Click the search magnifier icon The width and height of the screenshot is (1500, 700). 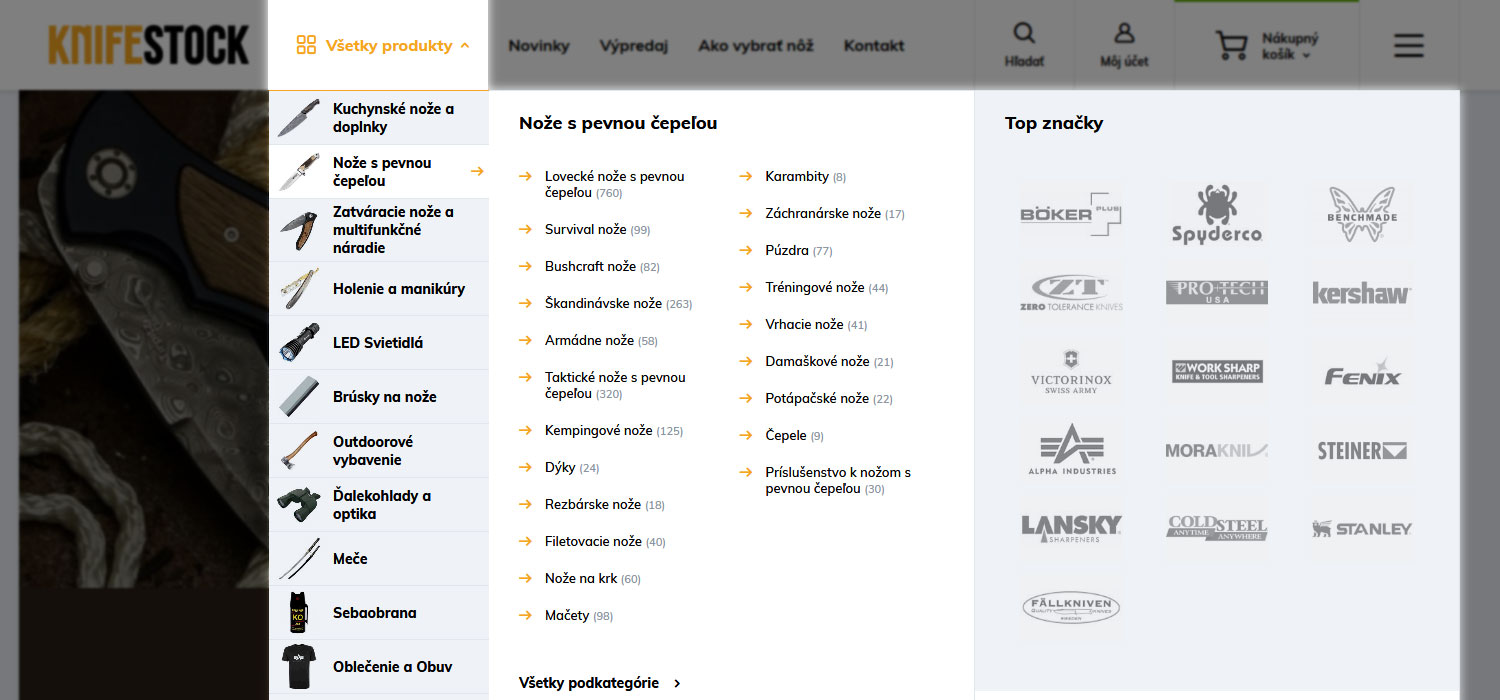pyautogui.click(x=1024, y=33)
